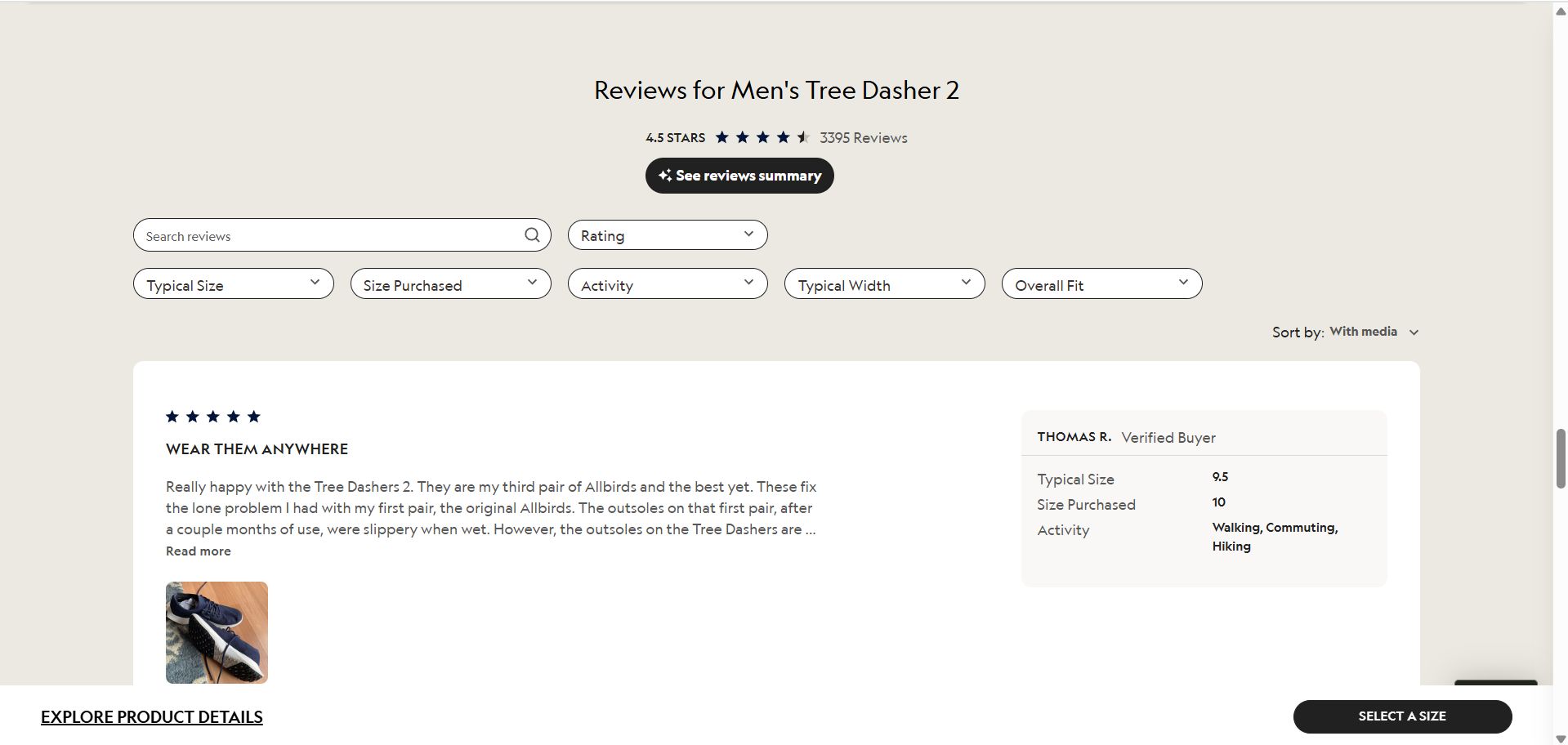
Task: Open the Typical Width dropdown
Action: 885,284
